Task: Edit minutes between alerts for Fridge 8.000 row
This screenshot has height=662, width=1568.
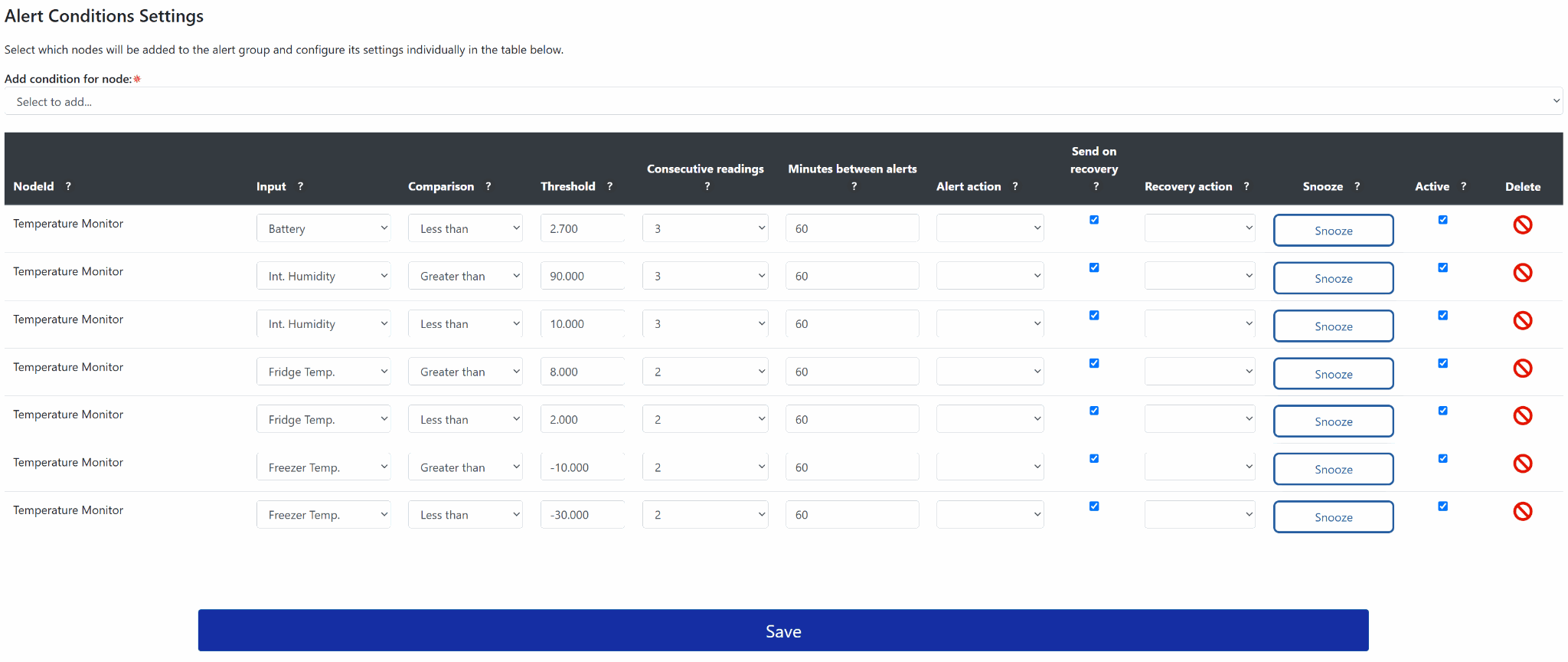Action: [x=852, y=372]
